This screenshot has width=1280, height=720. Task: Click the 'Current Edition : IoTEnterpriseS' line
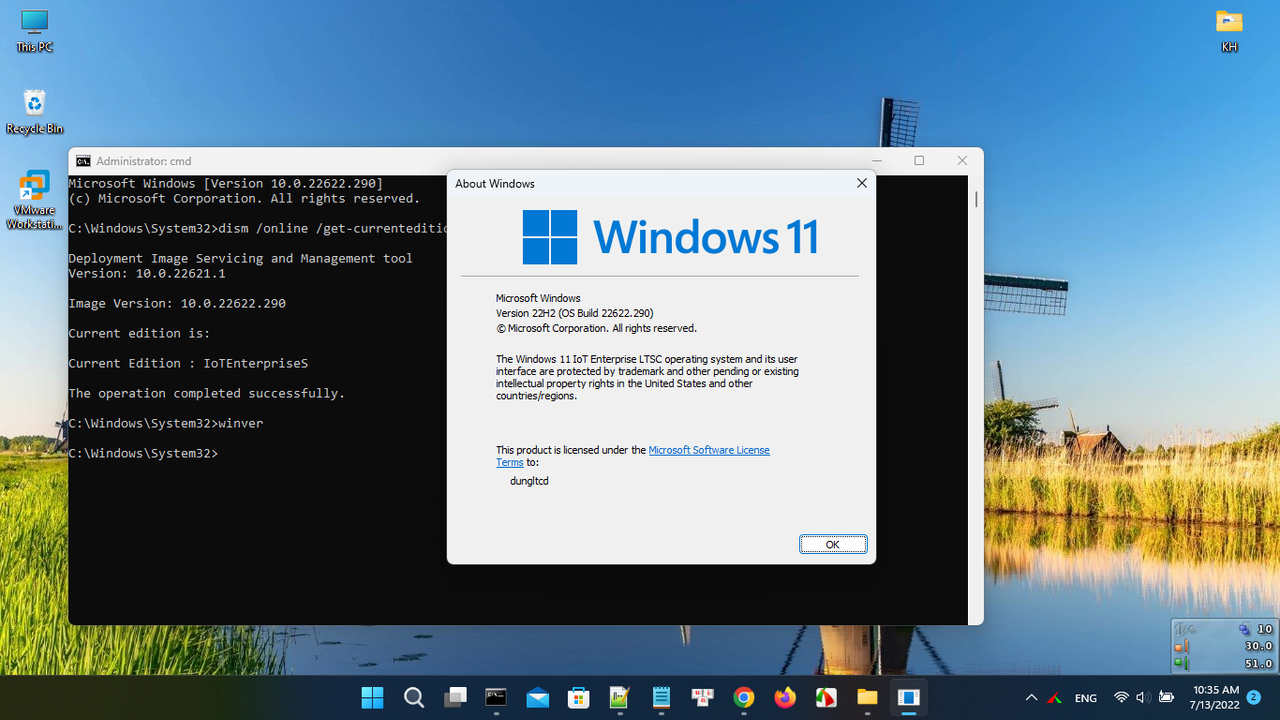pos(188,363)
